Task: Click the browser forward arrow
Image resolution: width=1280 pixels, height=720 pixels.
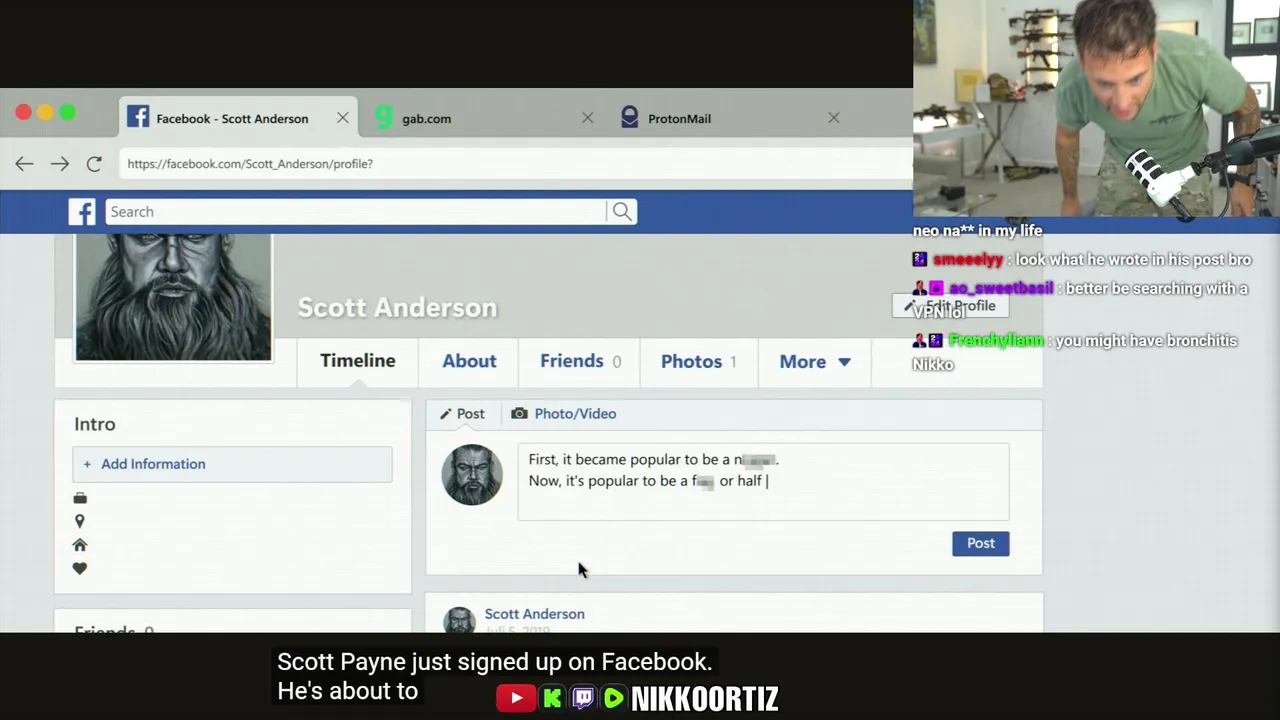Action: (60, 163)
